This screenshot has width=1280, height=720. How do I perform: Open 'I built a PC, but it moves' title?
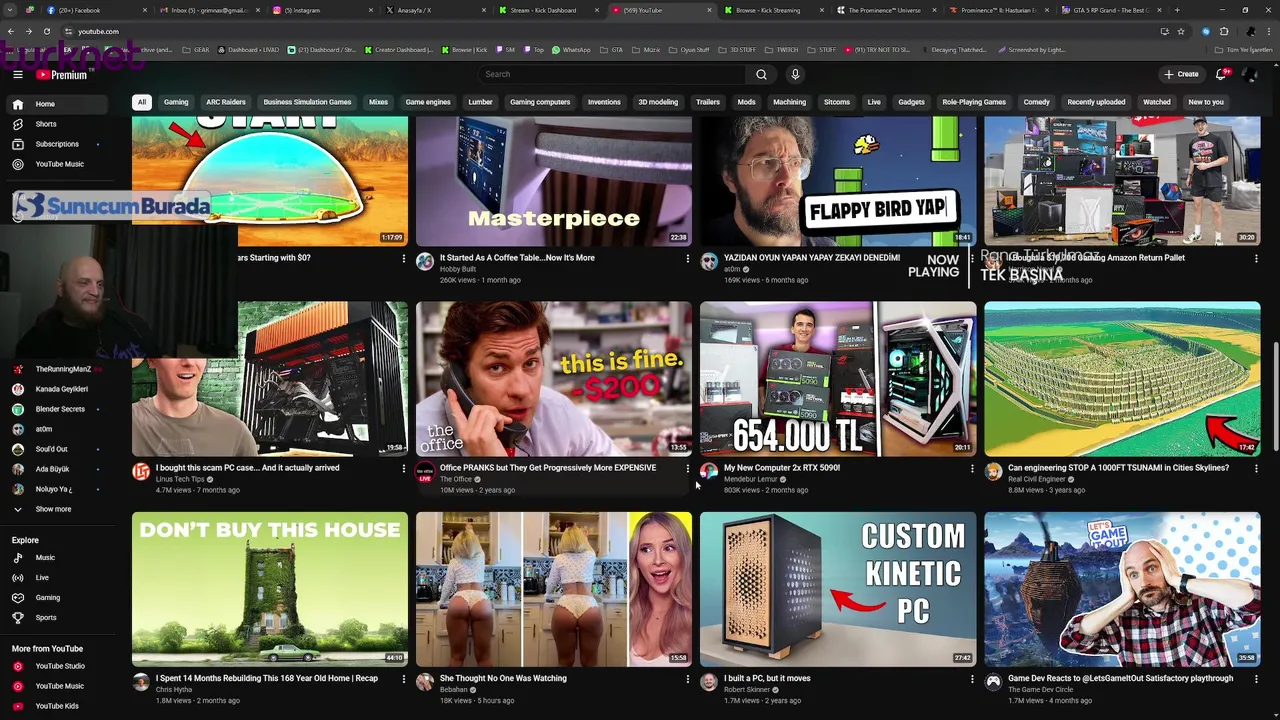767,679
